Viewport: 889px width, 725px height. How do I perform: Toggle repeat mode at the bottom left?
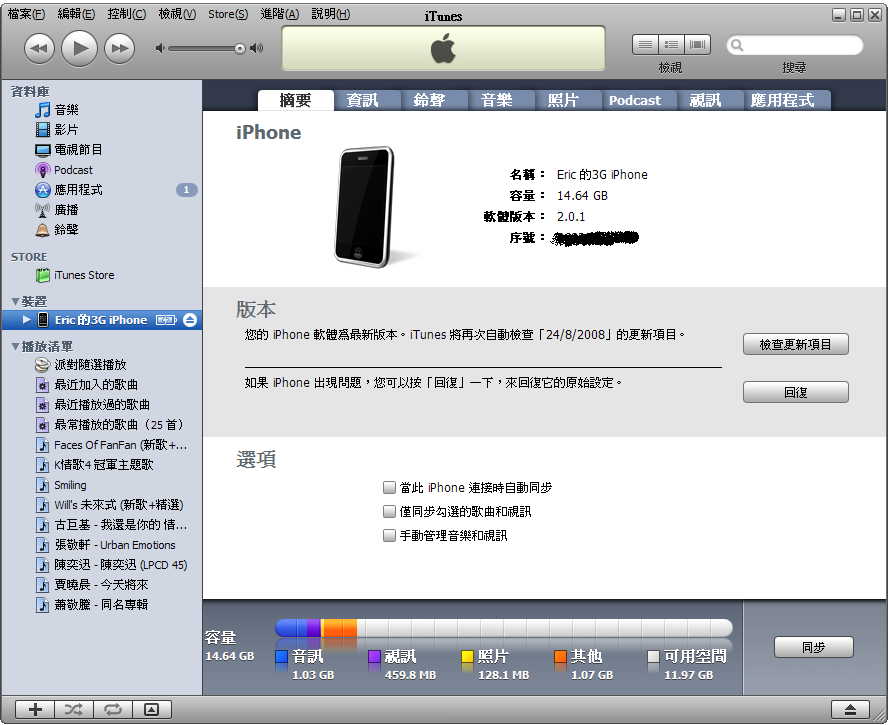click(x=112, y=709)
